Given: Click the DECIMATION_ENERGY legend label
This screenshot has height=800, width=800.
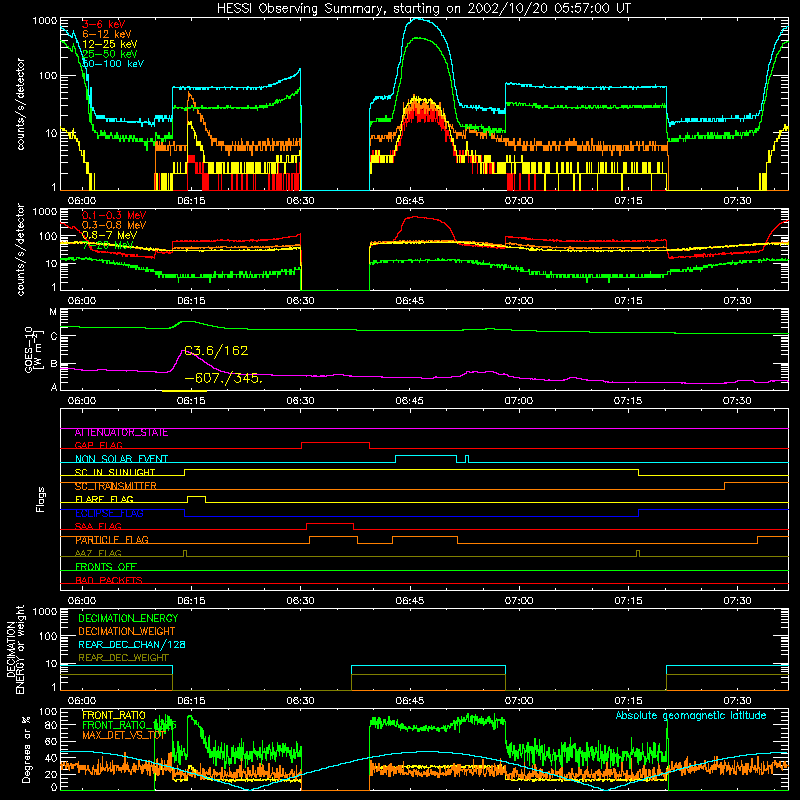Looking at the screenshot, I should [128, 618].
